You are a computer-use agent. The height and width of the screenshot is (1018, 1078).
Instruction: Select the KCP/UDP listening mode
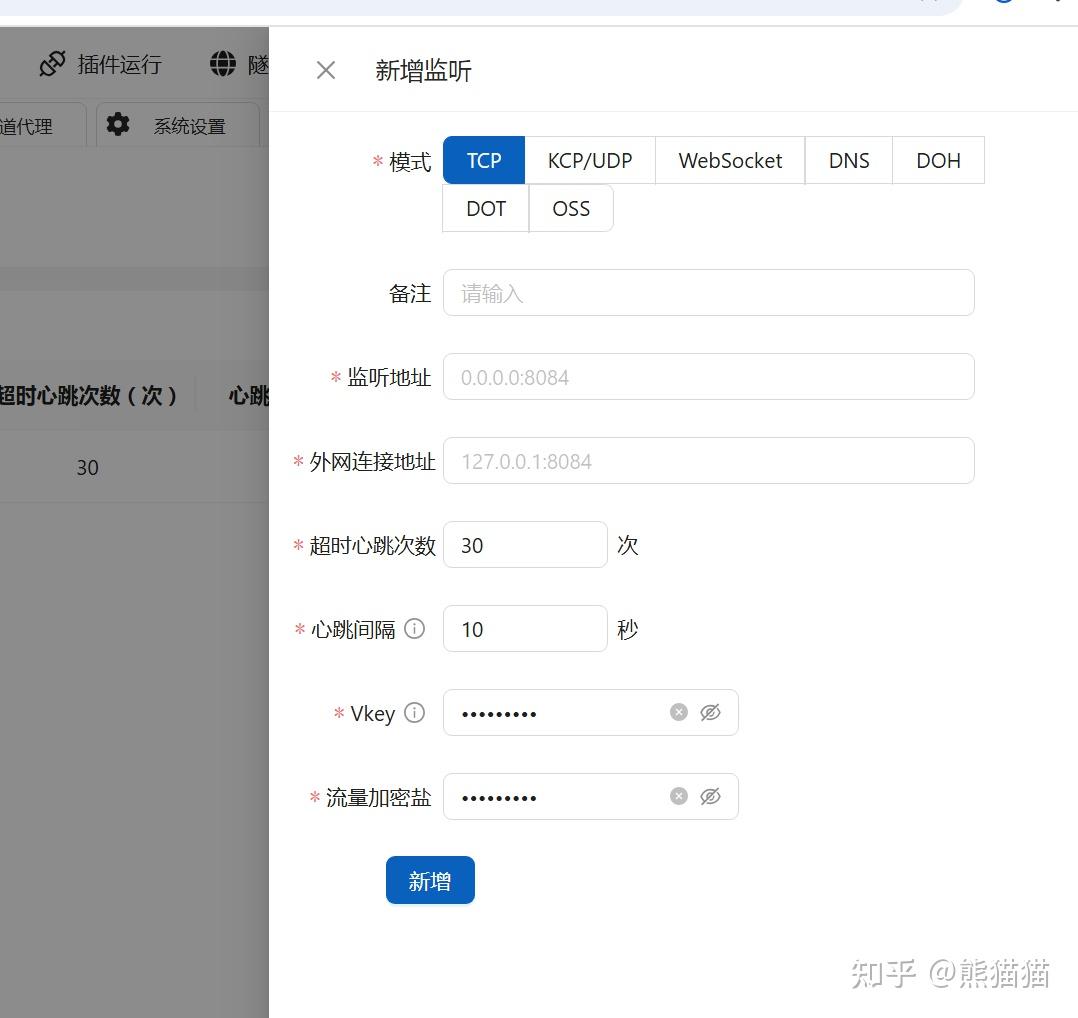[x=590, y=160]
